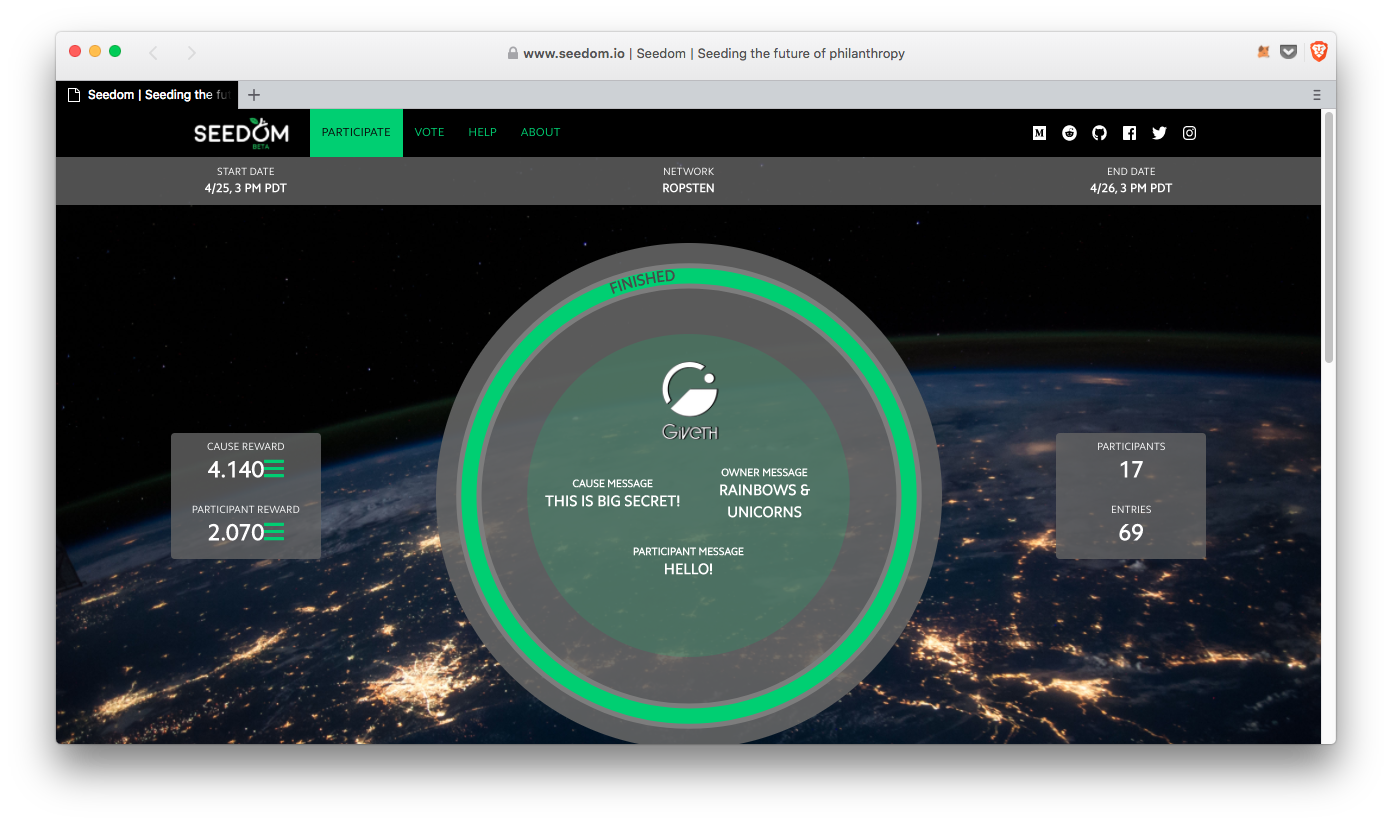
Task: Open Seedom's Twitter profile
Action: tap(1158, 132)
